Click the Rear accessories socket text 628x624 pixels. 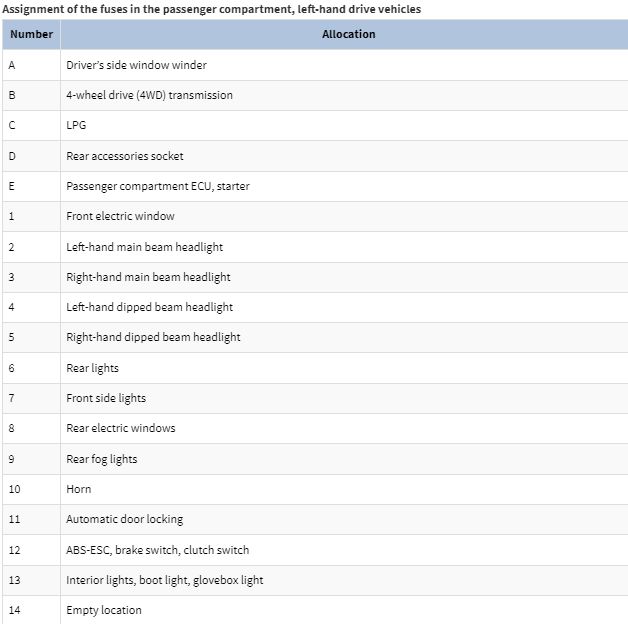(x=125, y=156)
